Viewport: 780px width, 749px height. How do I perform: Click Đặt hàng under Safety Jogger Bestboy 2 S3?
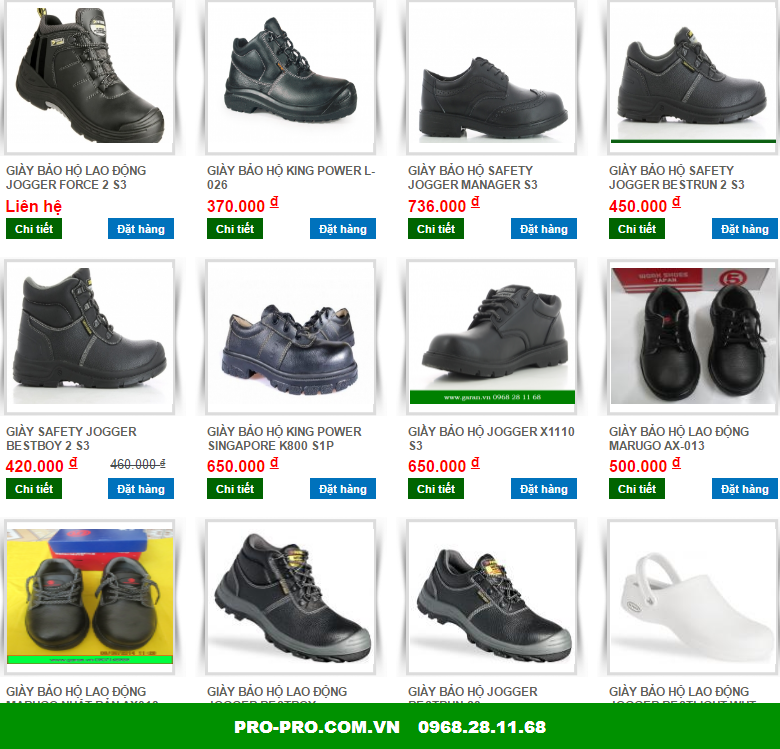[x=141, y=489]
